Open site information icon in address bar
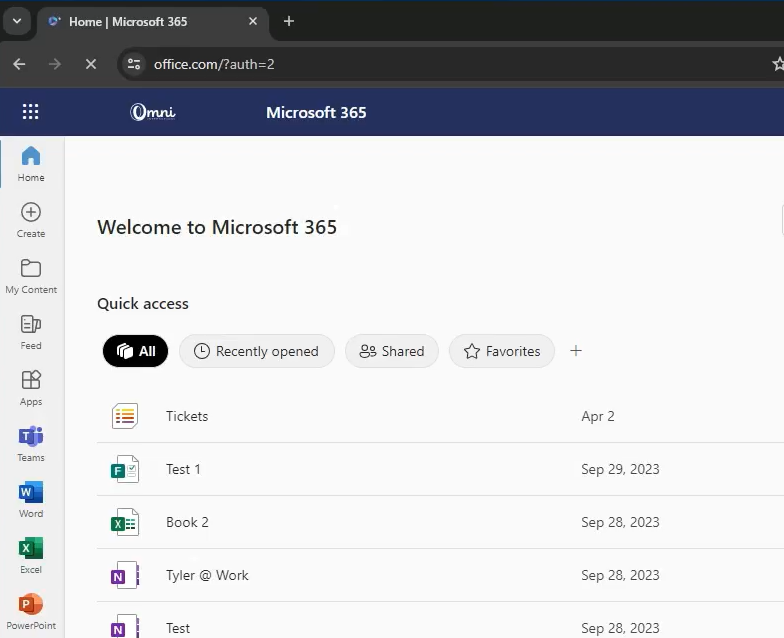The width and height of the screenshot is (784, 638). point(134,64)
